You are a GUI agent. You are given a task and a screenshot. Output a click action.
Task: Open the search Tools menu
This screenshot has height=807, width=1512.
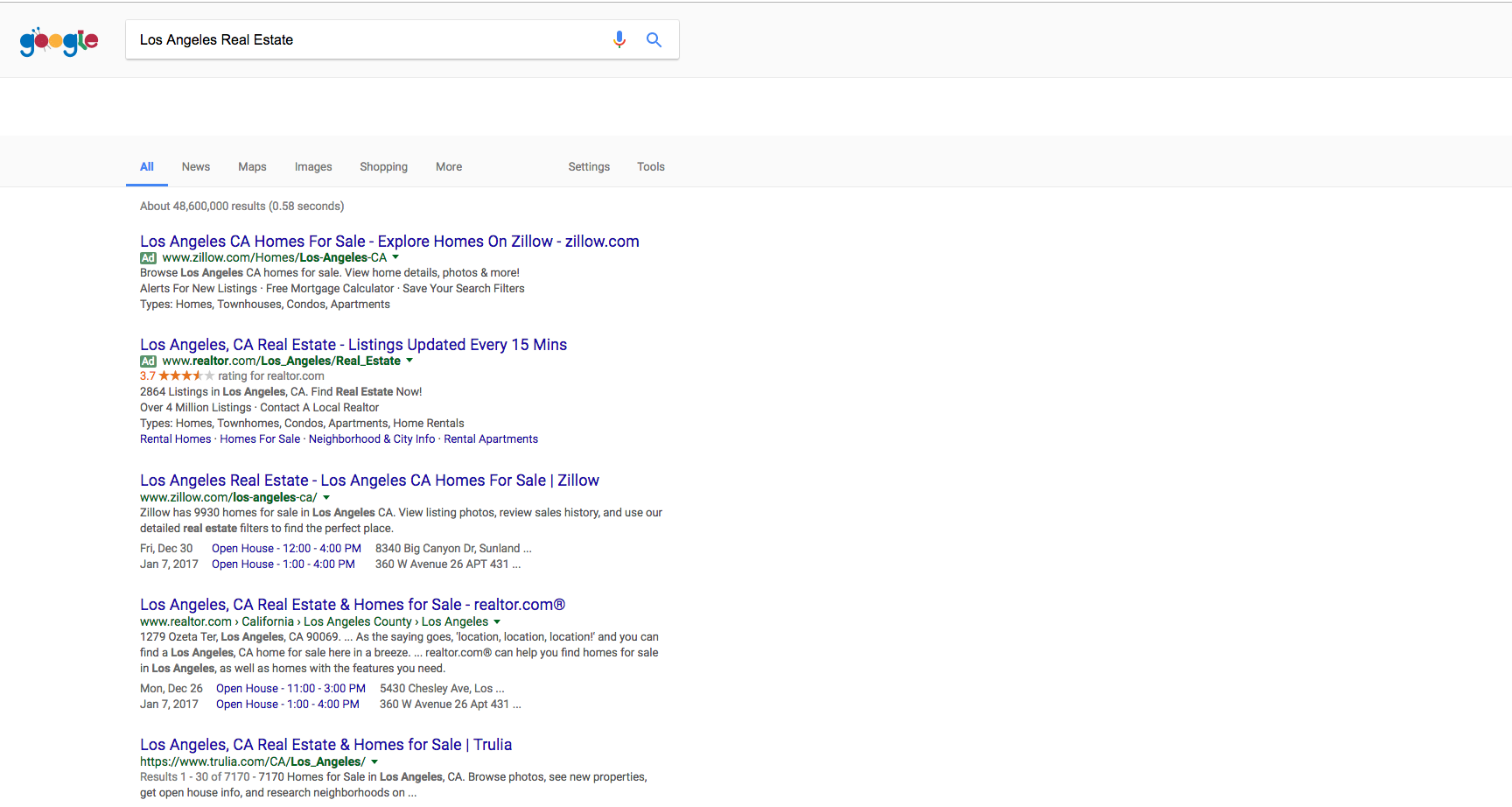(650, 167)
